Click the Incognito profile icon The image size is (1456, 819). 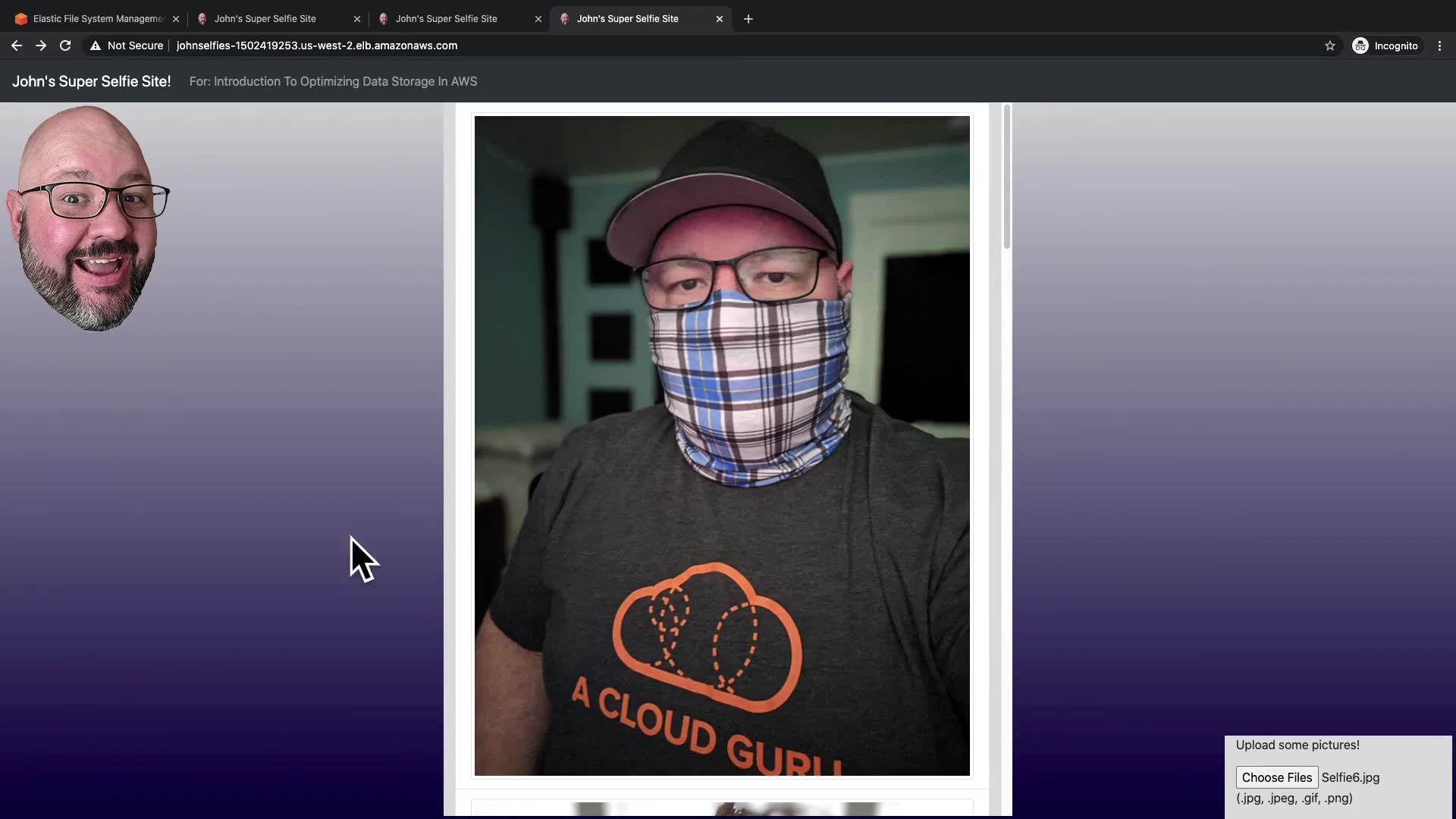coord(1360,45)
